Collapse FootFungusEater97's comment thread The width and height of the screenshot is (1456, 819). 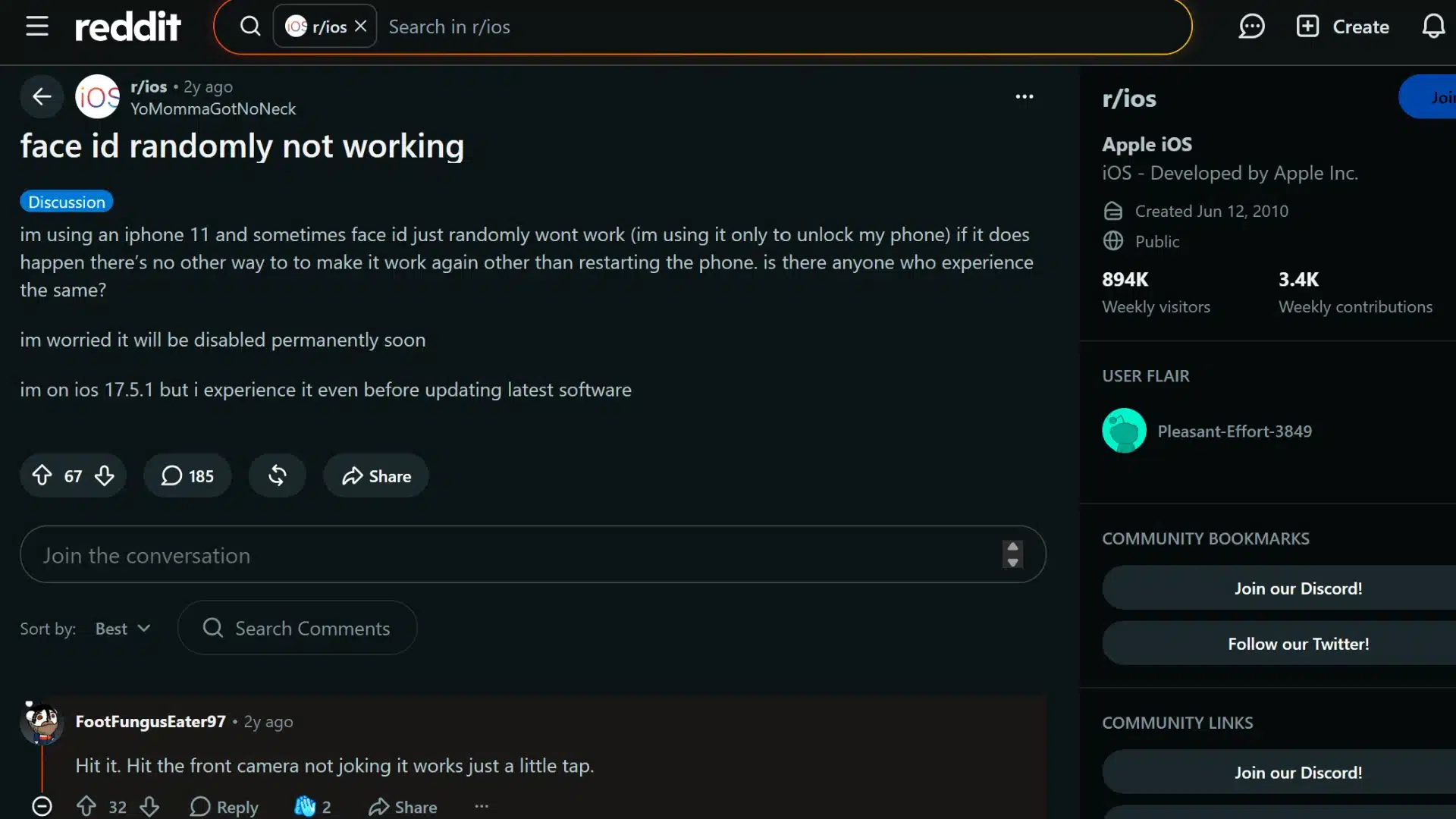(42, 806)
